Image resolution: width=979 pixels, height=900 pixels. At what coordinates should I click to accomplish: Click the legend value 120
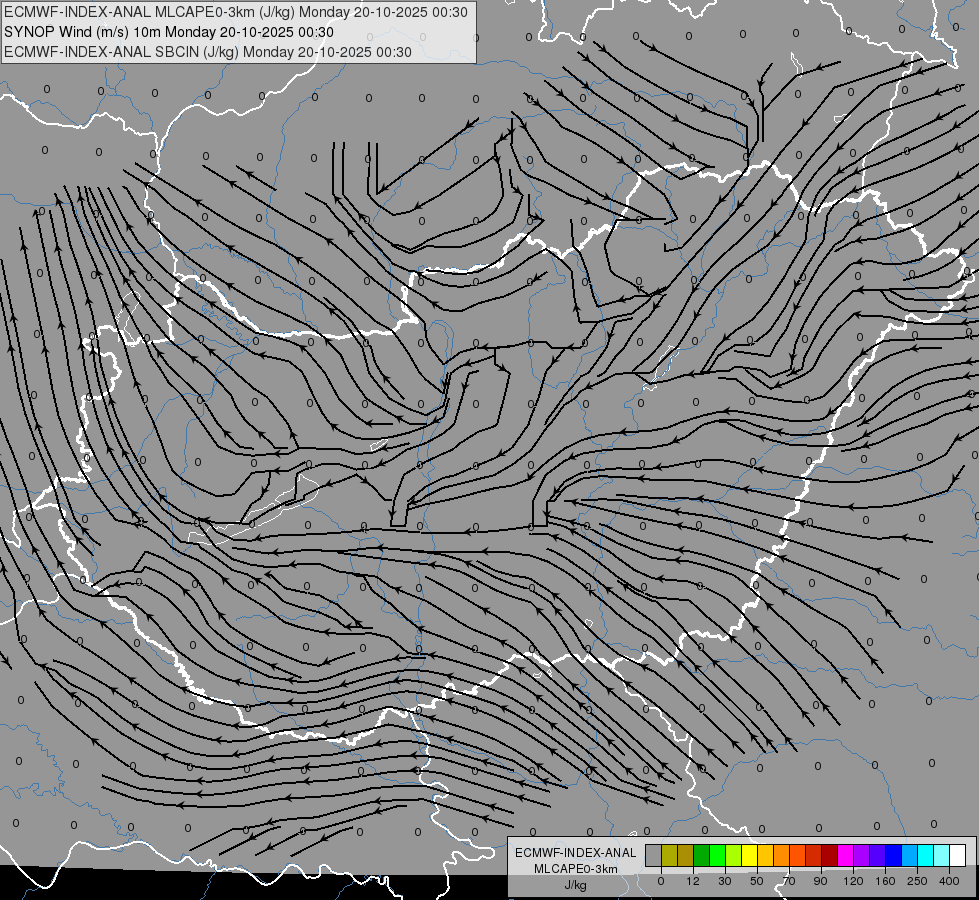point(853,881)
